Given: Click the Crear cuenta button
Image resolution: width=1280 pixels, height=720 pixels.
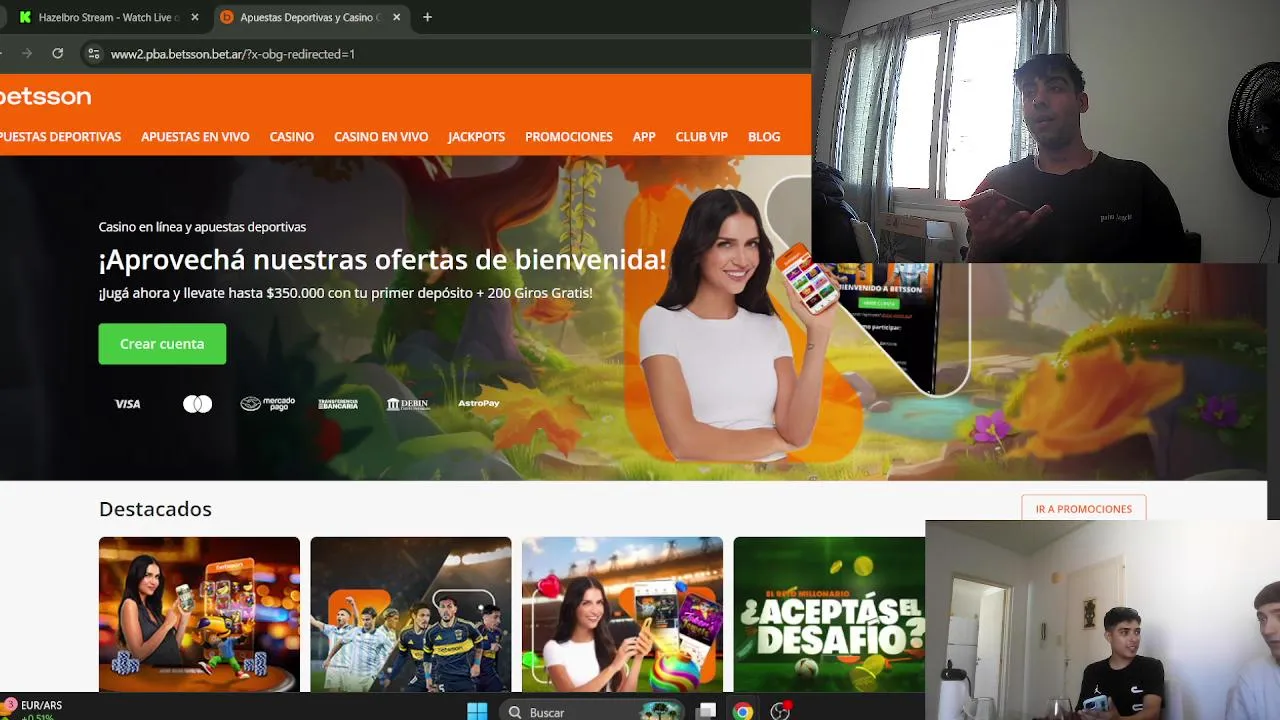Looking at the screenshot, I should coord(162,344).
